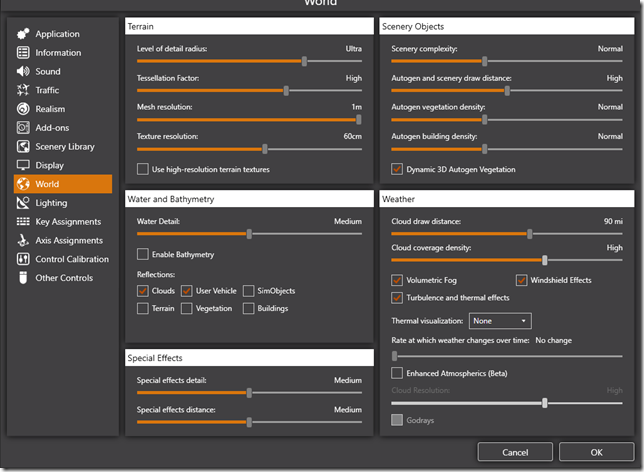
Task: Uncheck User Vehicle reflections
Action: (186, 291)
